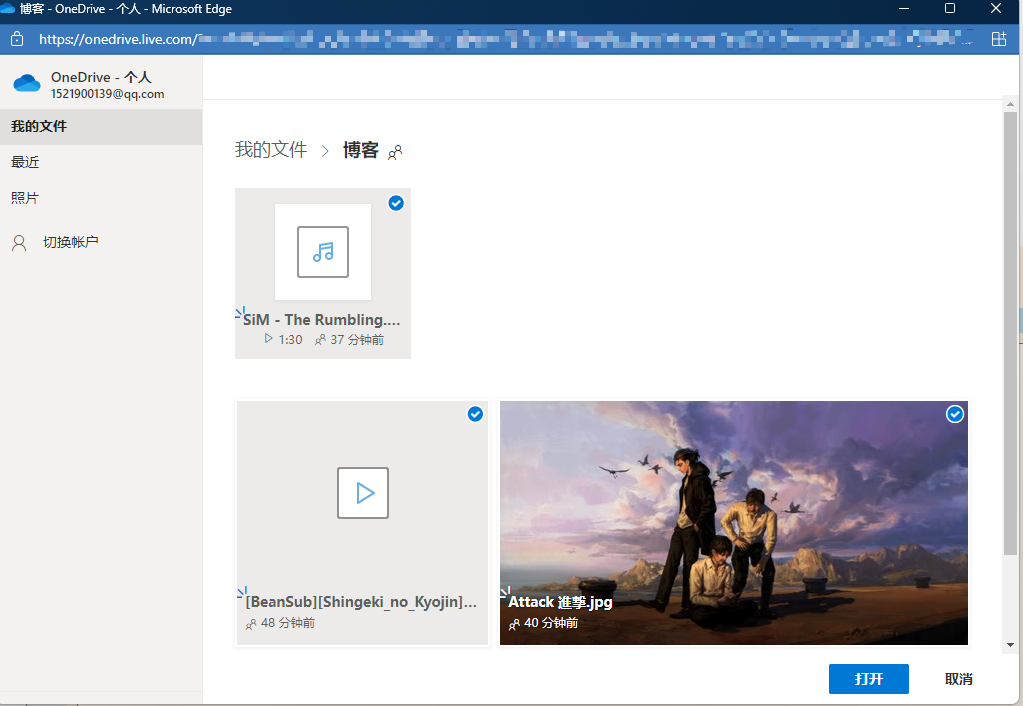
Task: Click the lock icon in address bar
Action: [x=16, y=39]
